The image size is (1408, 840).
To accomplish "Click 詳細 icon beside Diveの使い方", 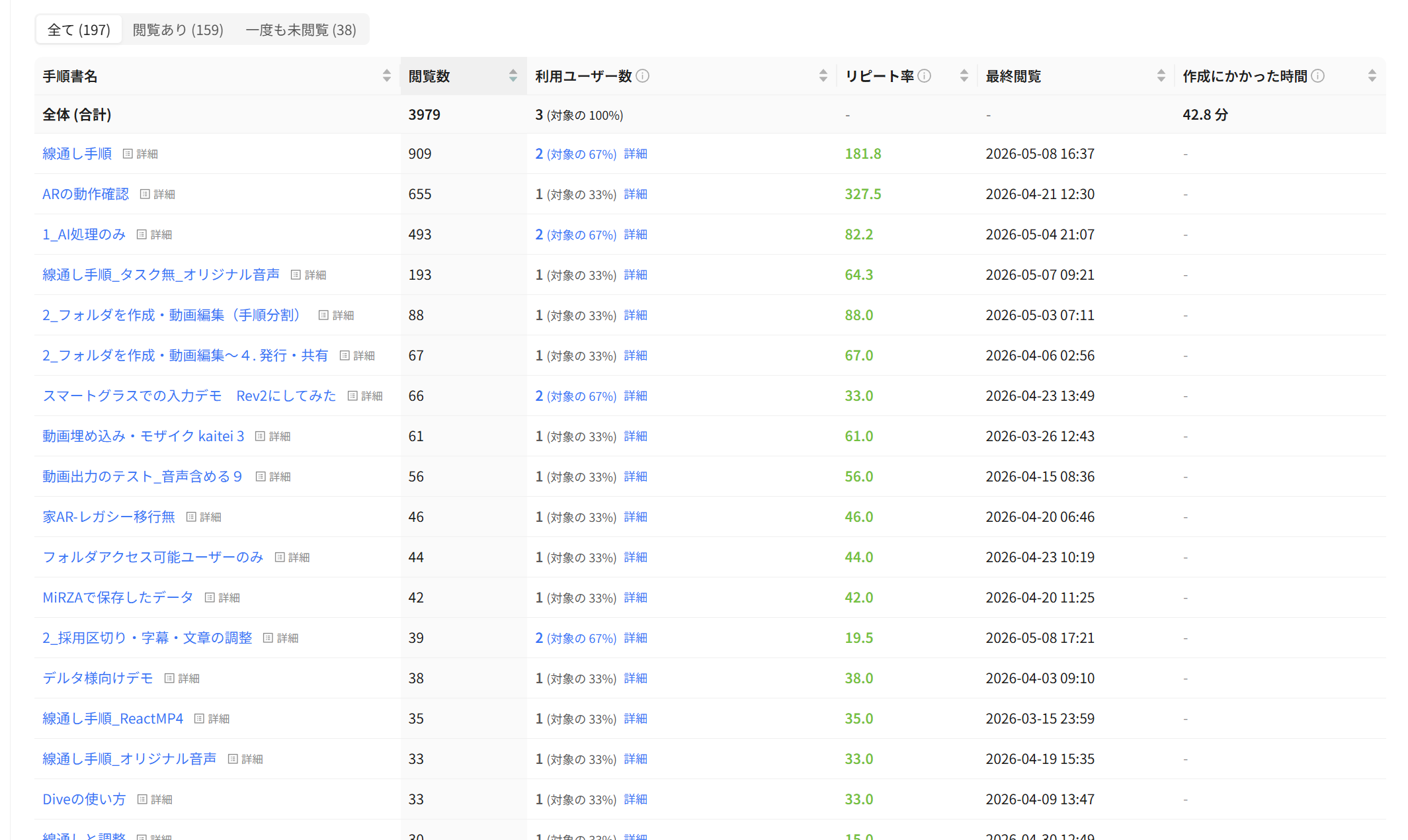I will [155, 800].
